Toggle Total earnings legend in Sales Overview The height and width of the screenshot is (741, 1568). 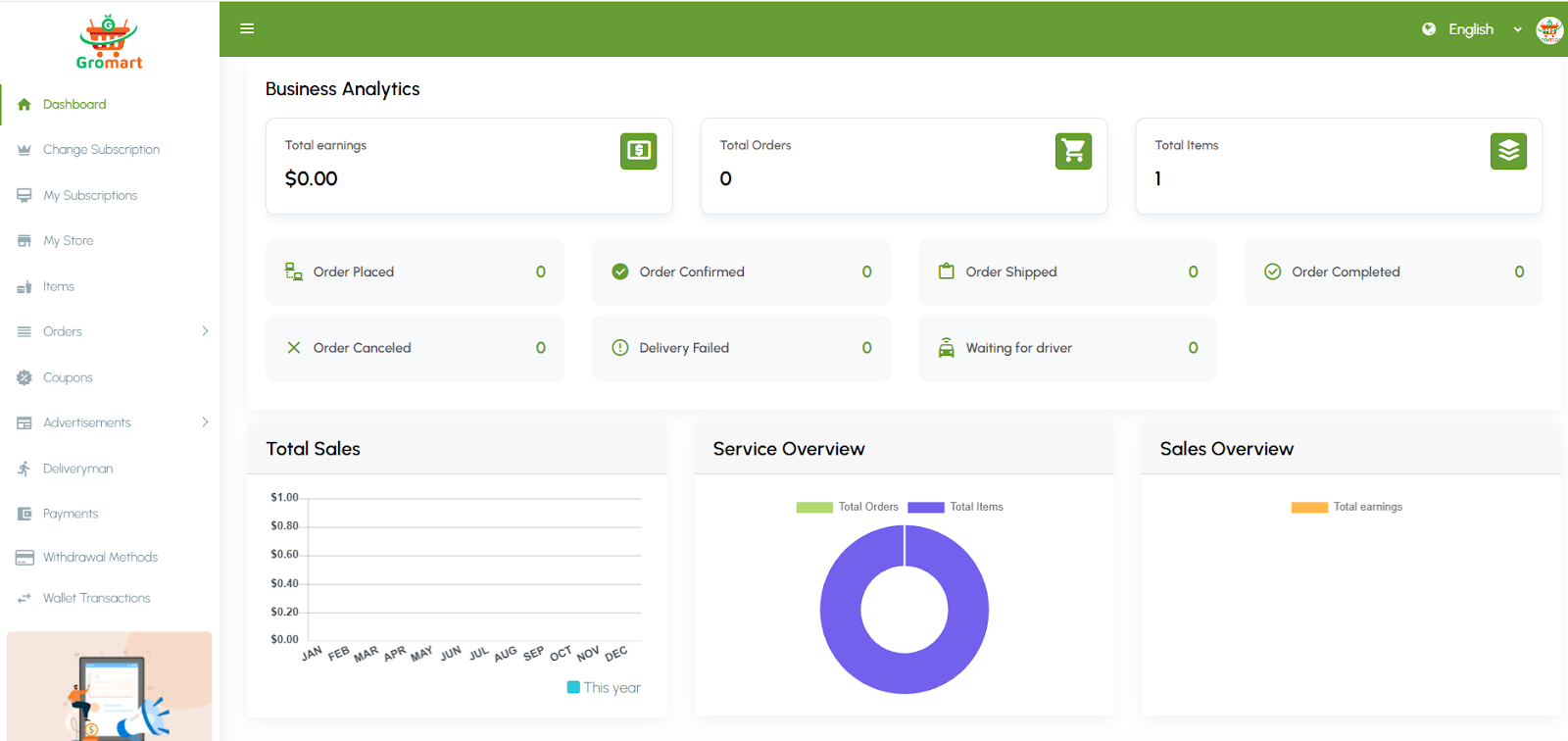(x=1347, y=507)
